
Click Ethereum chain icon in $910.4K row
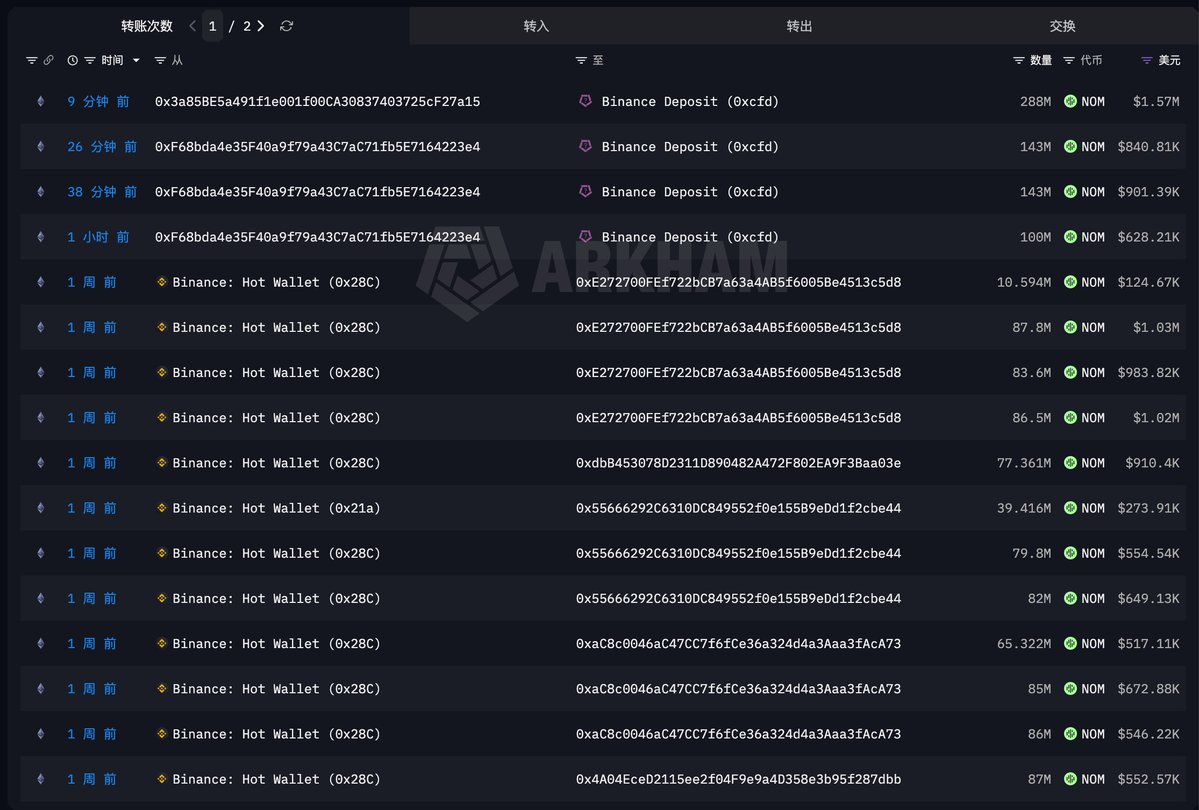(41, 463)
